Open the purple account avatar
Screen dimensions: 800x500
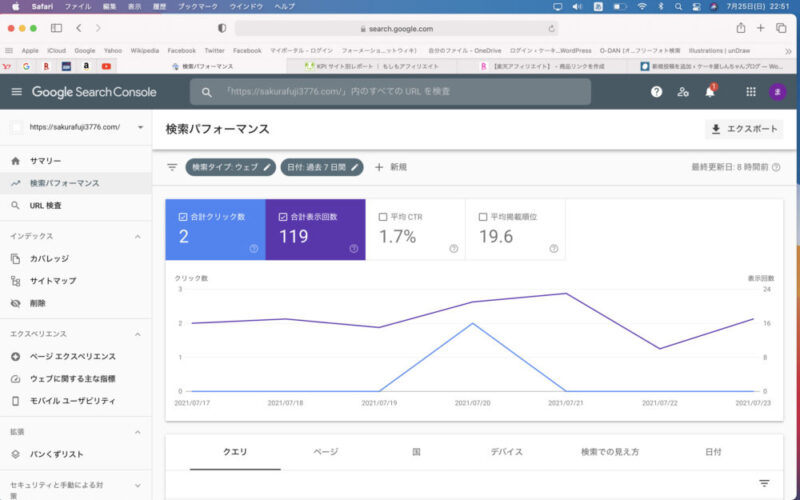click(x=778, y=92)
